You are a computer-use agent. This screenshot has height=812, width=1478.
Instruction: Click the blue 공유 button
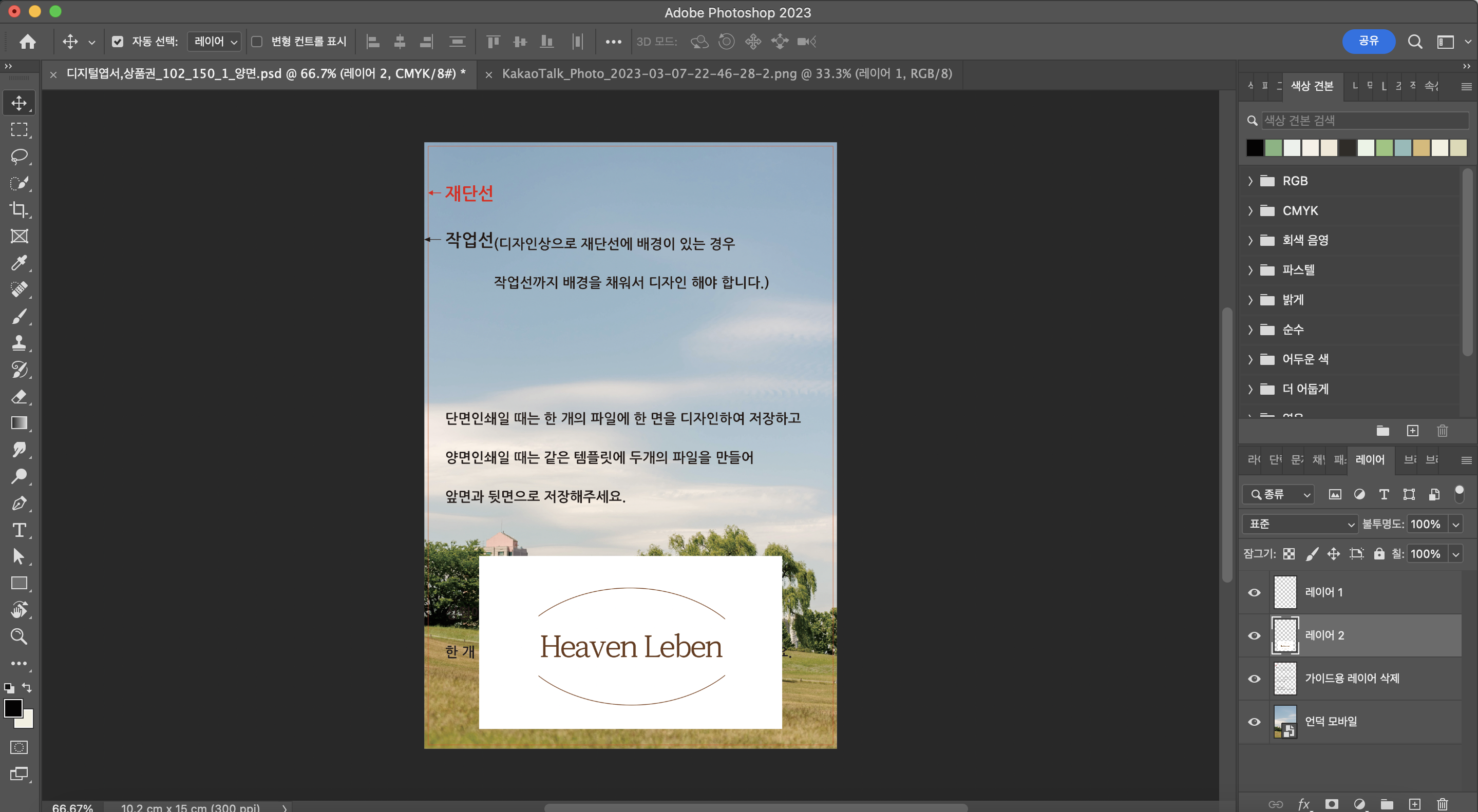coord(1369,41)
